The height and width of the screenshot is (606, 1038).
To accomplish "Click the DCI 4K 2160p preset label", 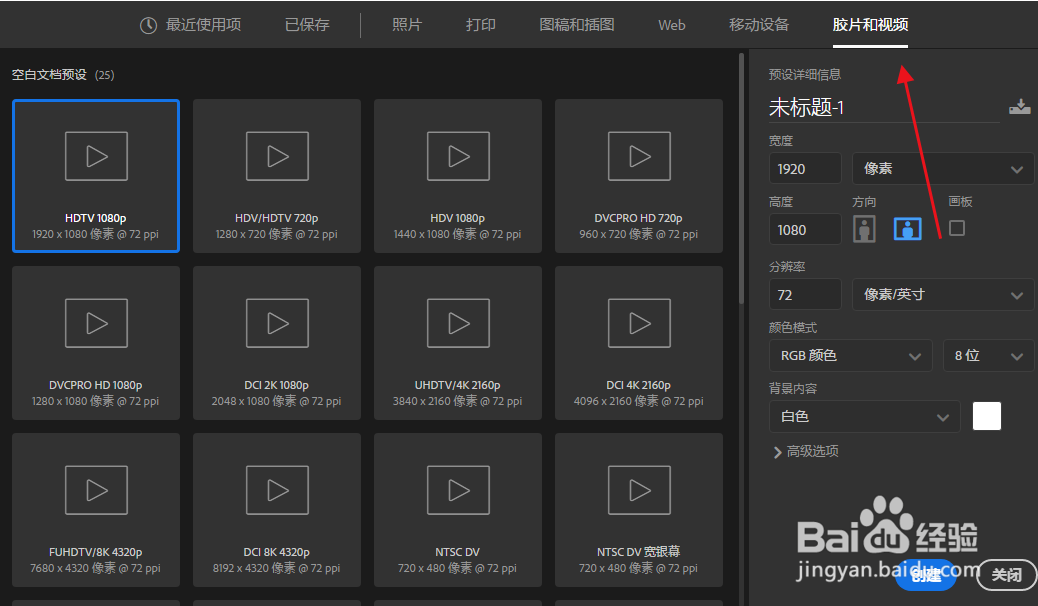I will [x=639, y=385].
